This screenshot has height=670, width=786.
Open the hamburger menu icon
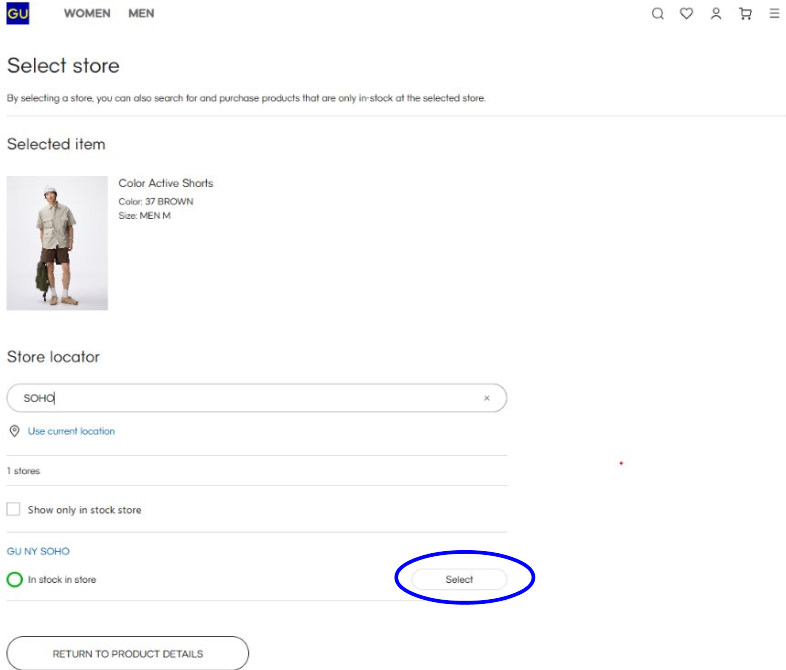pos(774,14)
